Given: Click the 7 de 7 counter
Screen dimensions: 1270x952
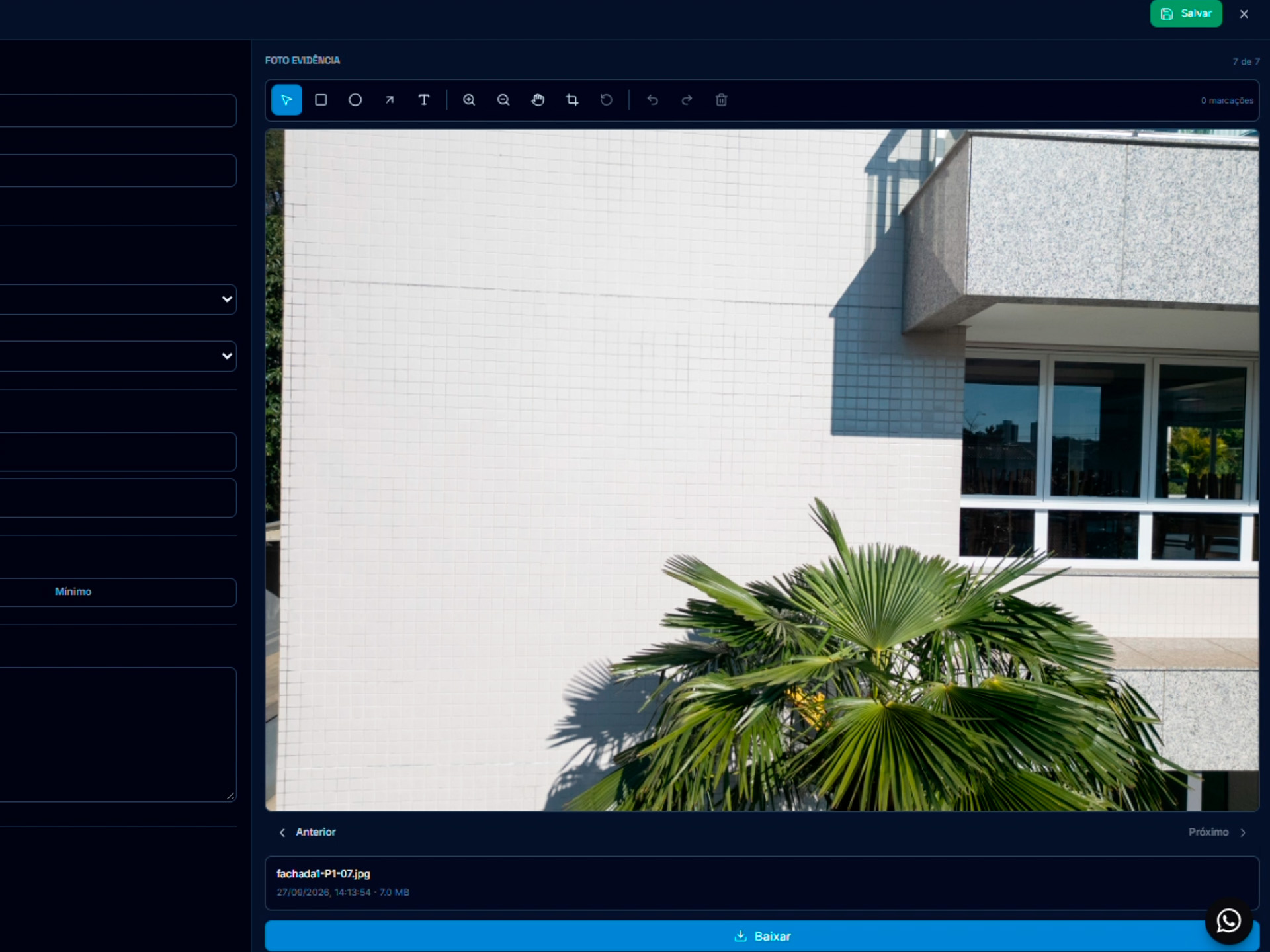Looking at the screenshot, I should tap(1246, 61).
